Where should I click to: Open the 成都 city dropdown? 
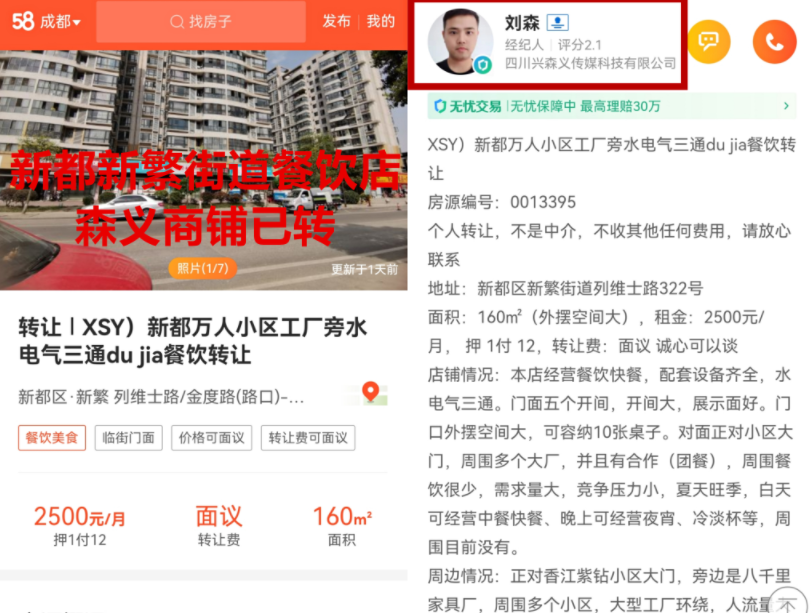click(61, 22)
